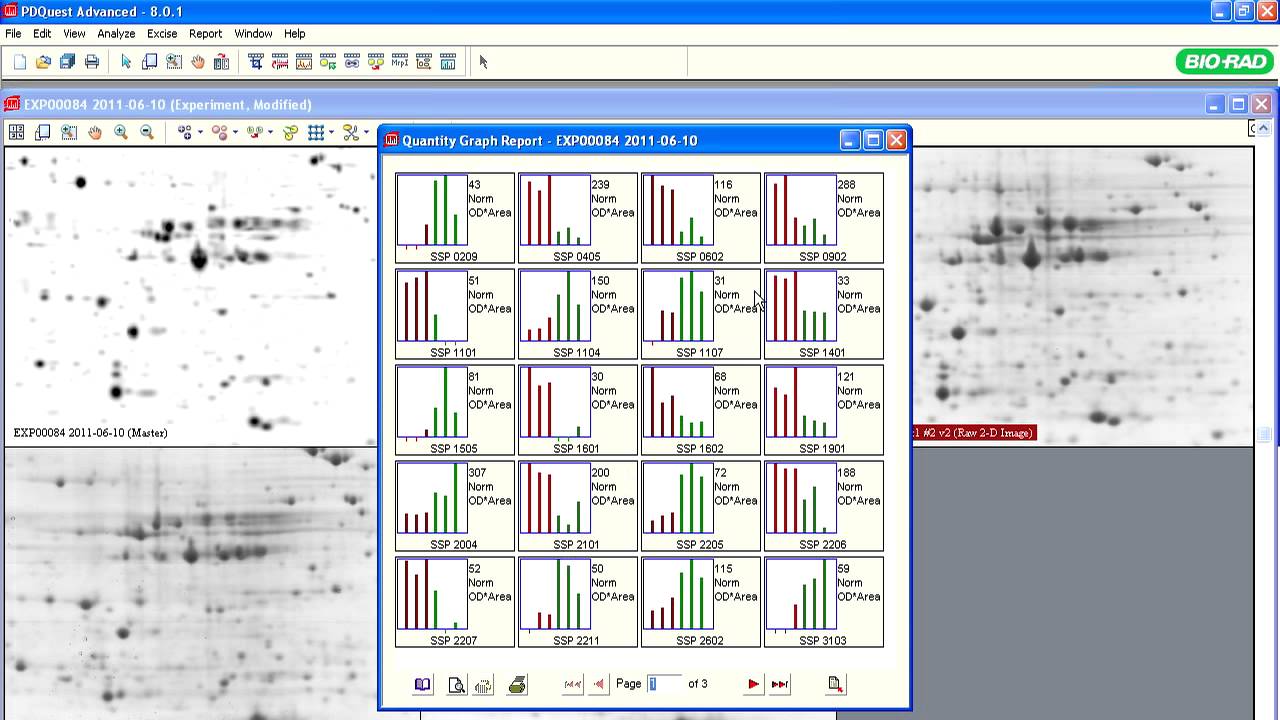Click the tile windows icon in main toolbar
Image resolution: width=1280 pixels, height=720 pixels.
(149, 62)
